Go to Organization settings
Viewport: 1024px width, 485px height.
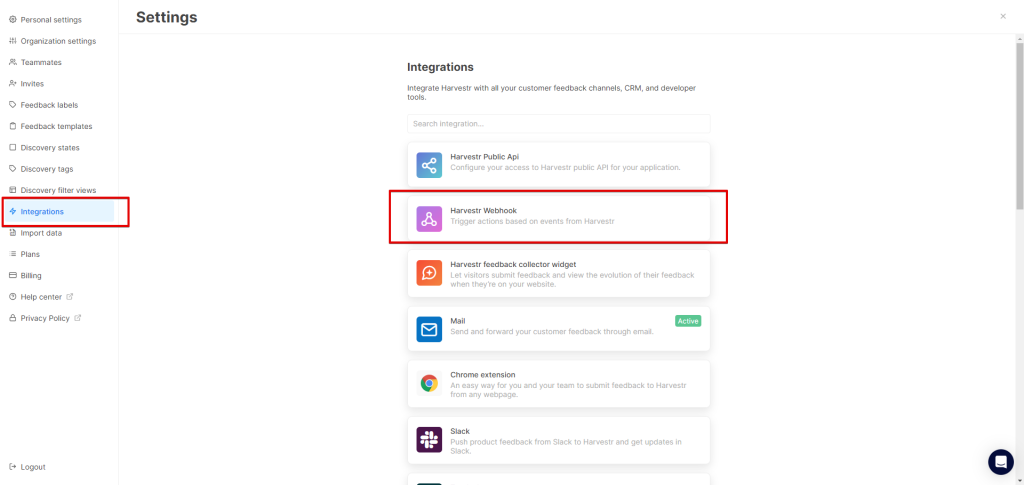(58, 41)
